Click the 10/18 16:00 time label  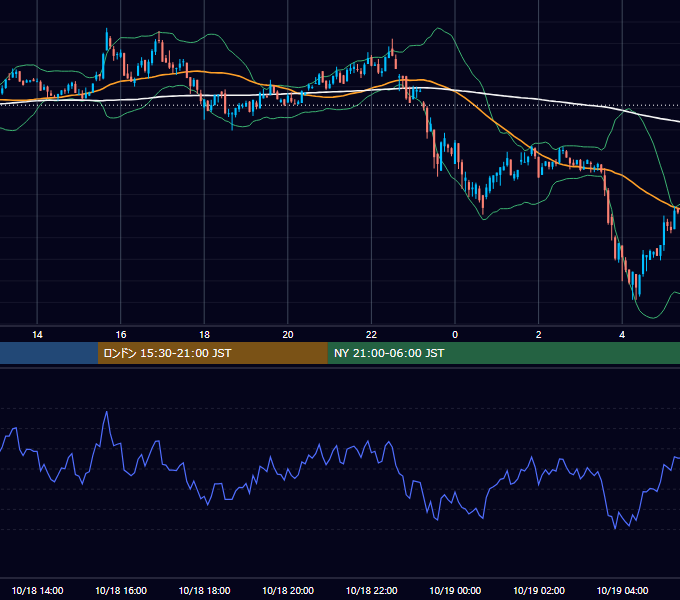(x=121, y=590)
